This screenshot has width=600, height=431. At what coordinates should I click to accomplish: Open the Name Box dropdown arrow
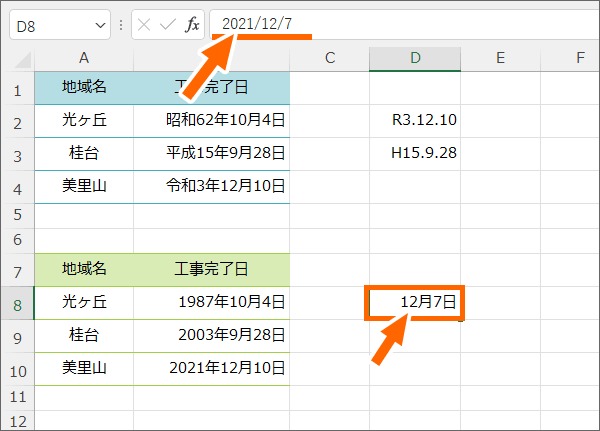tap(100, 26)
